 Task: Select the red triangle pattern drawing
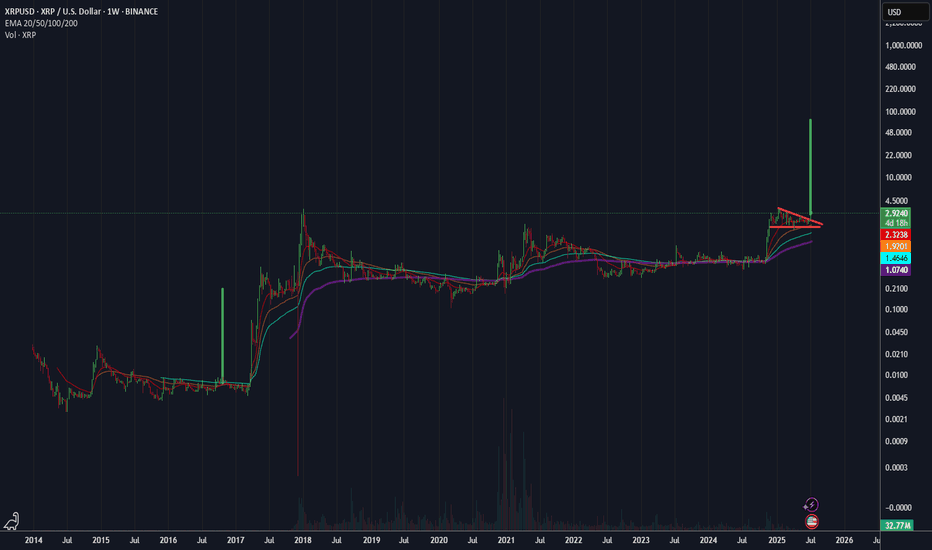[x=796, y=218]
